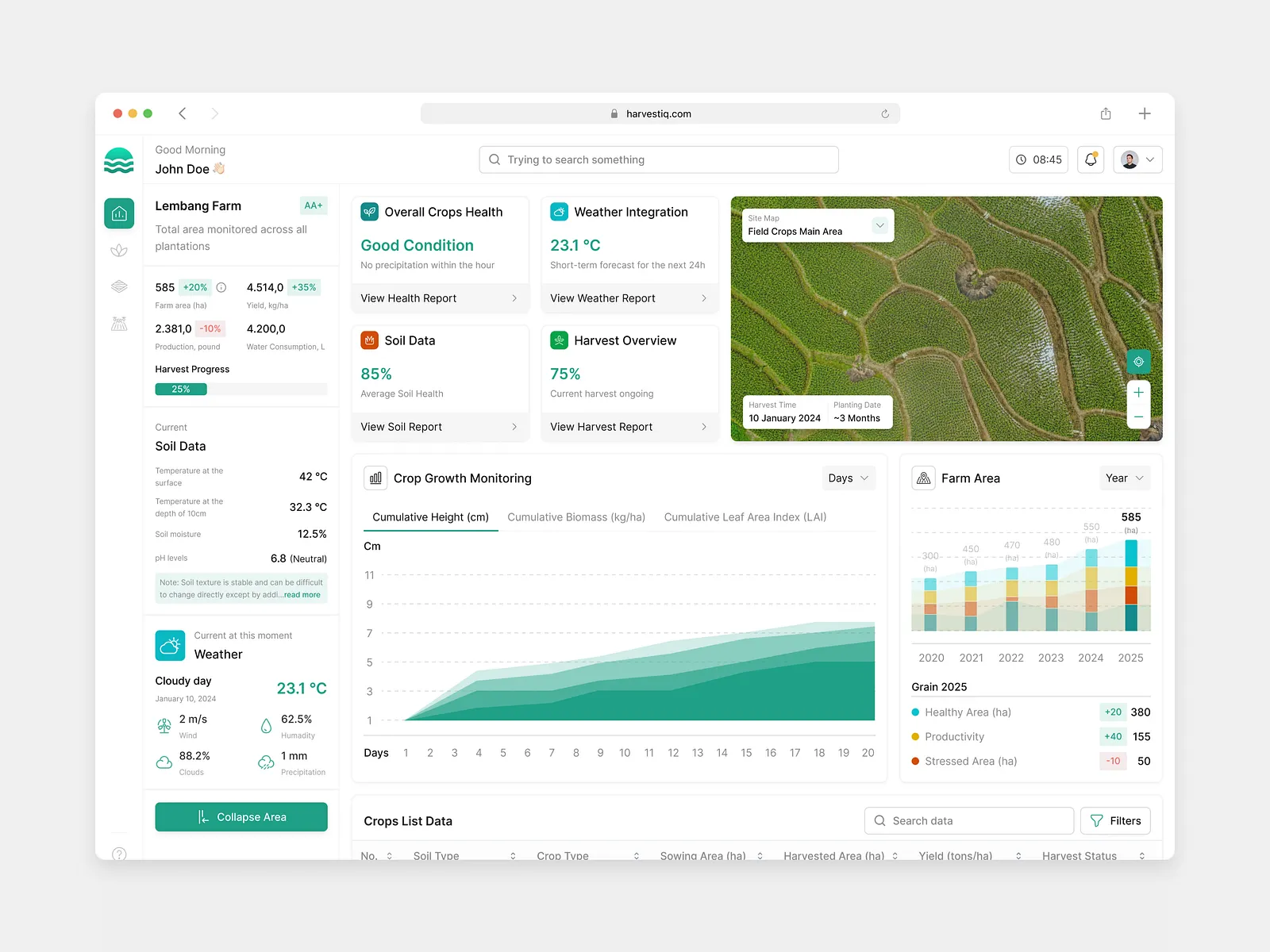Click read more in the soil note

tap(301, 594)
